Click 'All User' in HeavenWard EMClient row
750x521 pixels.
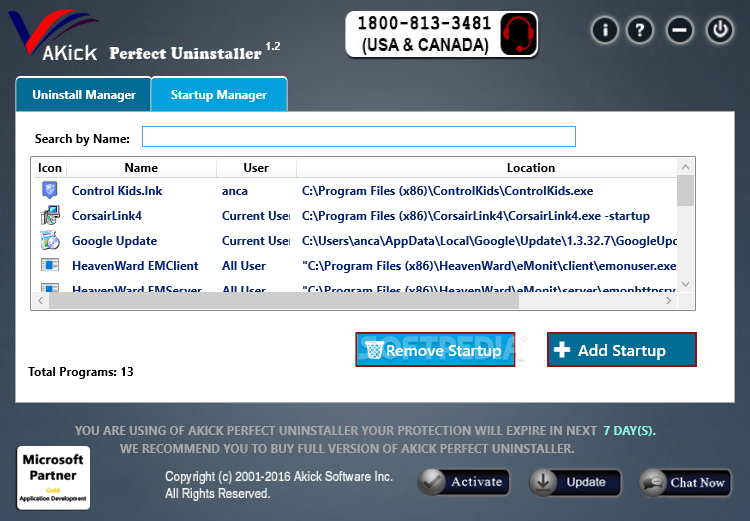243,266
